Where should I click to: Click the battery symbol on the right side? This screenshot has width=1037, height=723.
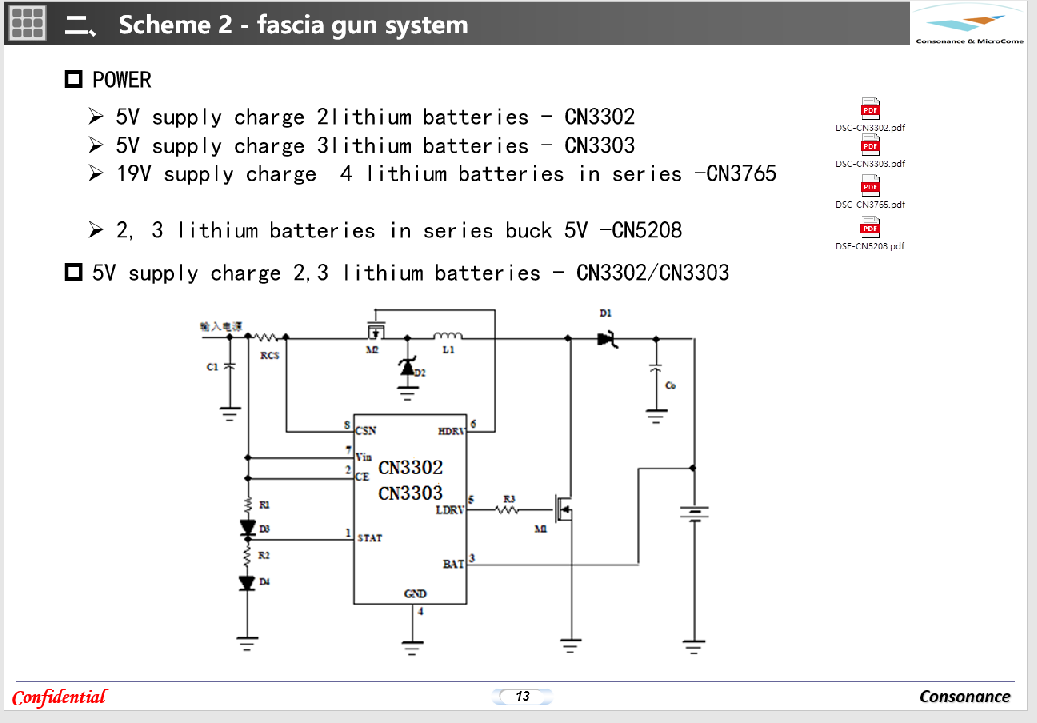pyautogui.click(x=694, y=514)
